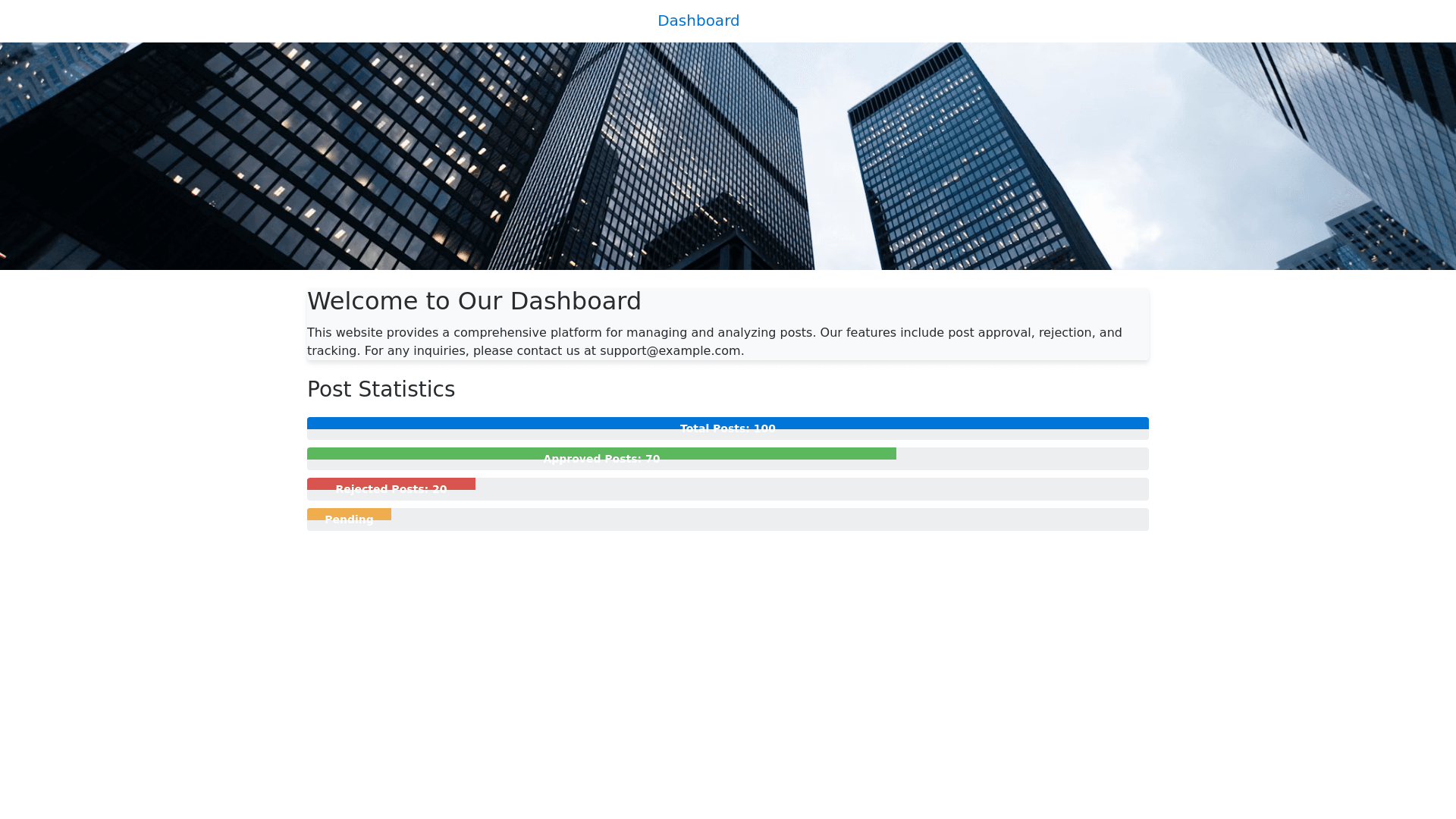Image resolution: width=1456 pixels, height=819 pixels.
Task: Click the 'Rejected Posts: 20' label text
Action: (x=391, y=488)
